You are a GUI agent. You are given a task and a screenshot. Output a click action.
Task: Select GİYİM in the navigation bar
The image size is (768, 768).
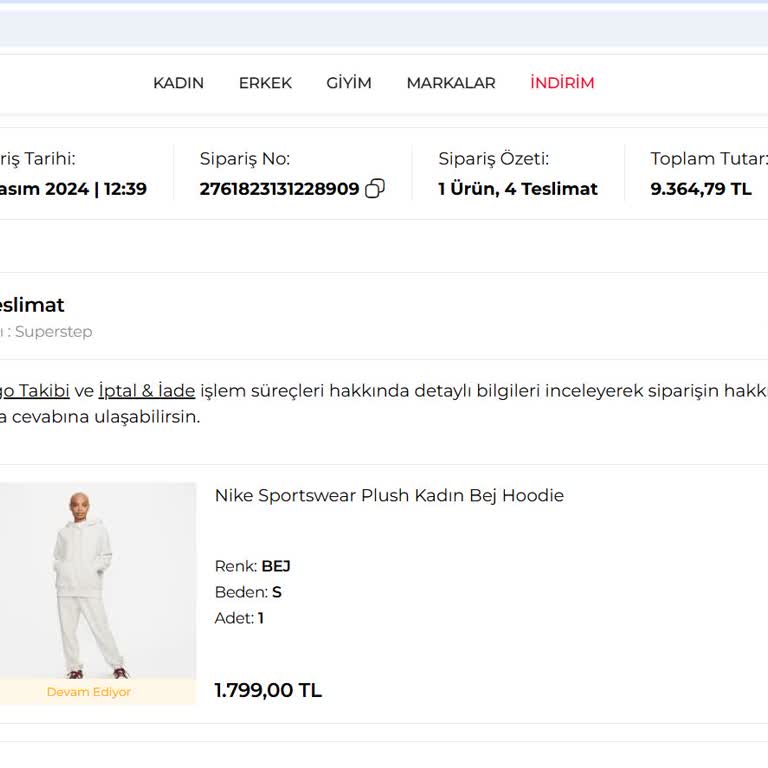click(x=349, y=83)
